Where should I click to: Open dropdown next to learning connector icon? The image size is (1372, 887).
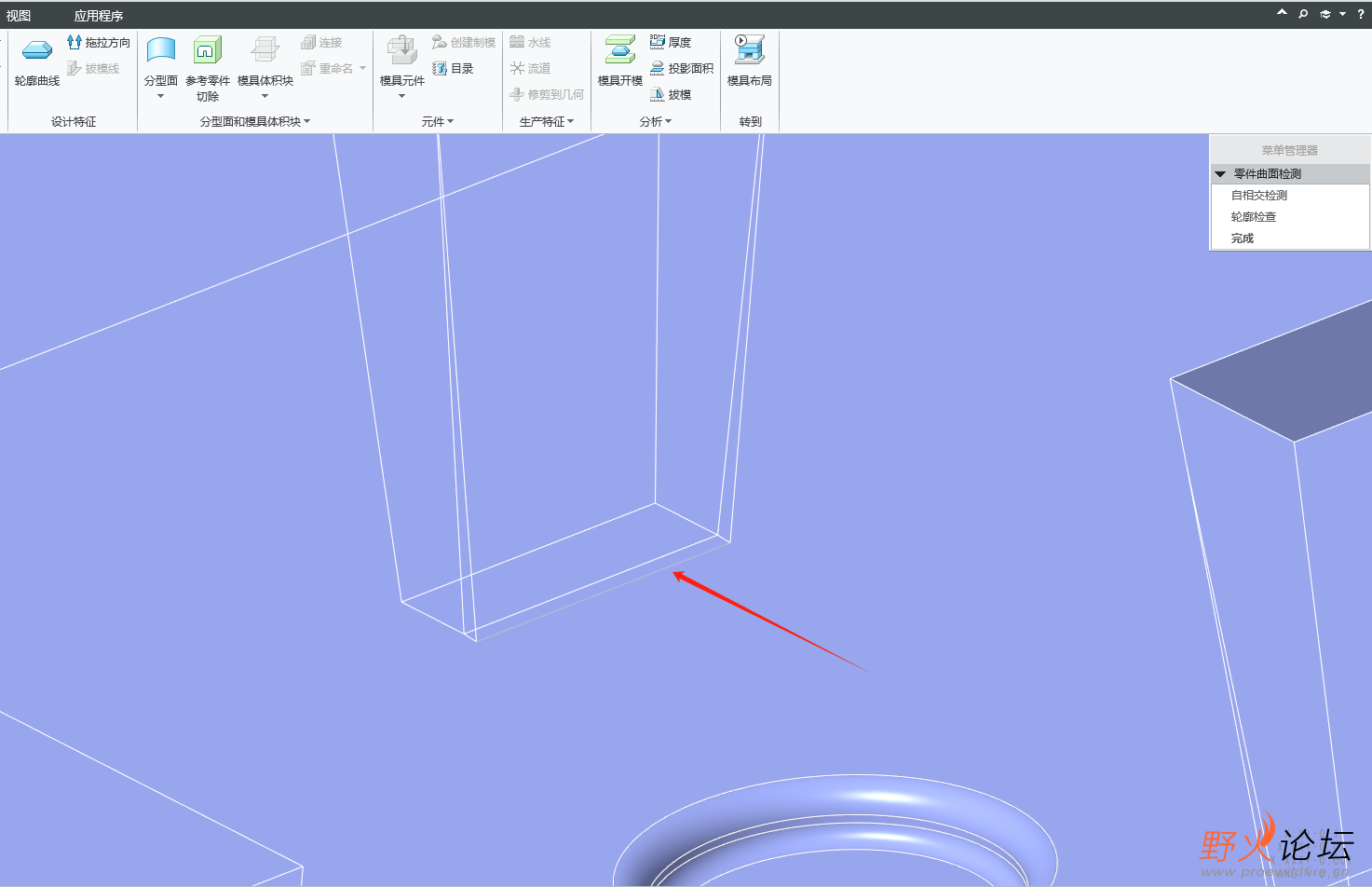pos(1342,14)
